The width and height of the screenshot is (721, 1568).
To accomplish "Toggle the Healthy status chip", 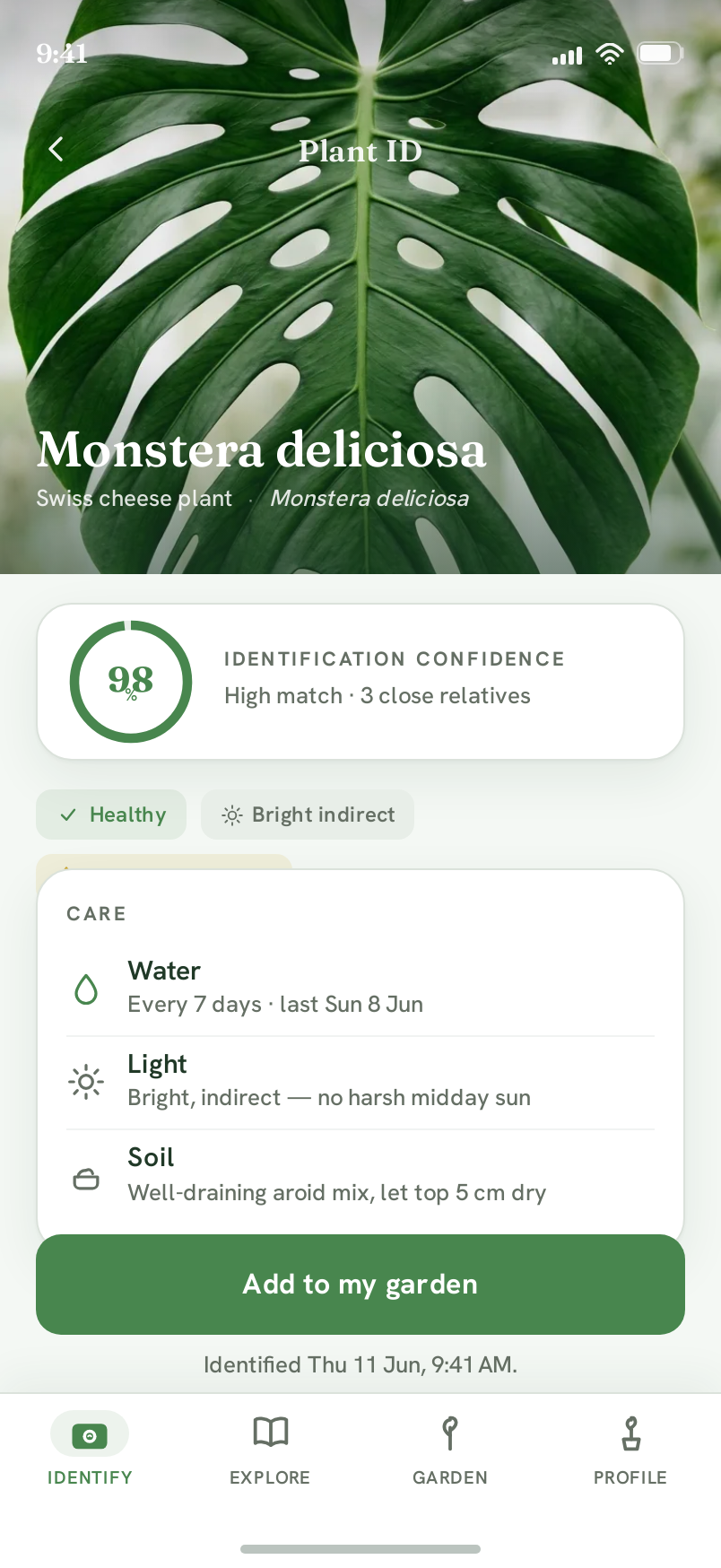I will [x=111, y=814].
